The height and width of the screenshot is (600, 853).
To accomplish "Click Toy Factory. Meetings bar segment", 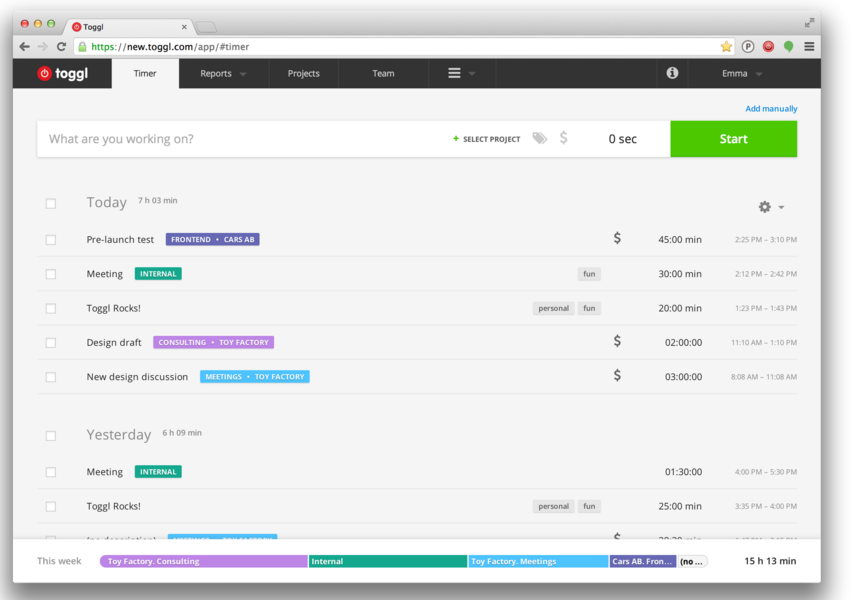I will pos(538,561).
